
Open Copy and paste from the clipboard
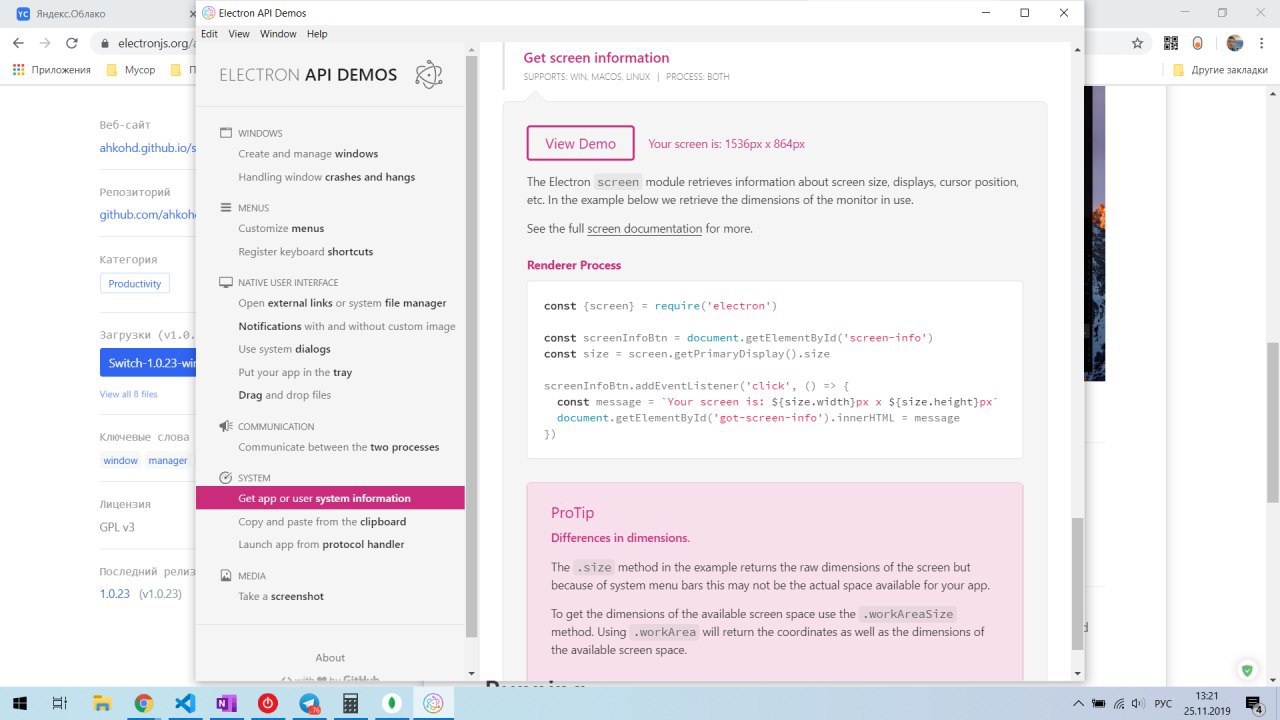[x=322, y=521]
